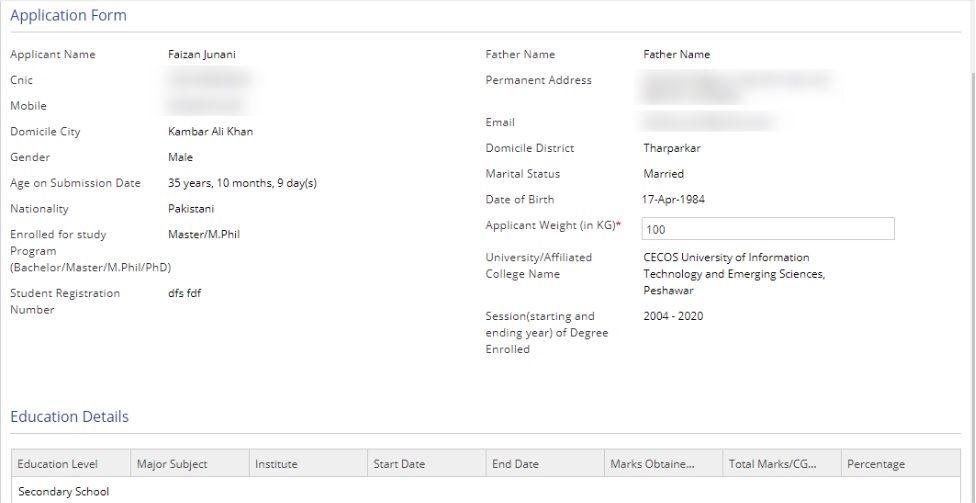Click the Start Date column header
976x503 pixels.
pos(399,464)
